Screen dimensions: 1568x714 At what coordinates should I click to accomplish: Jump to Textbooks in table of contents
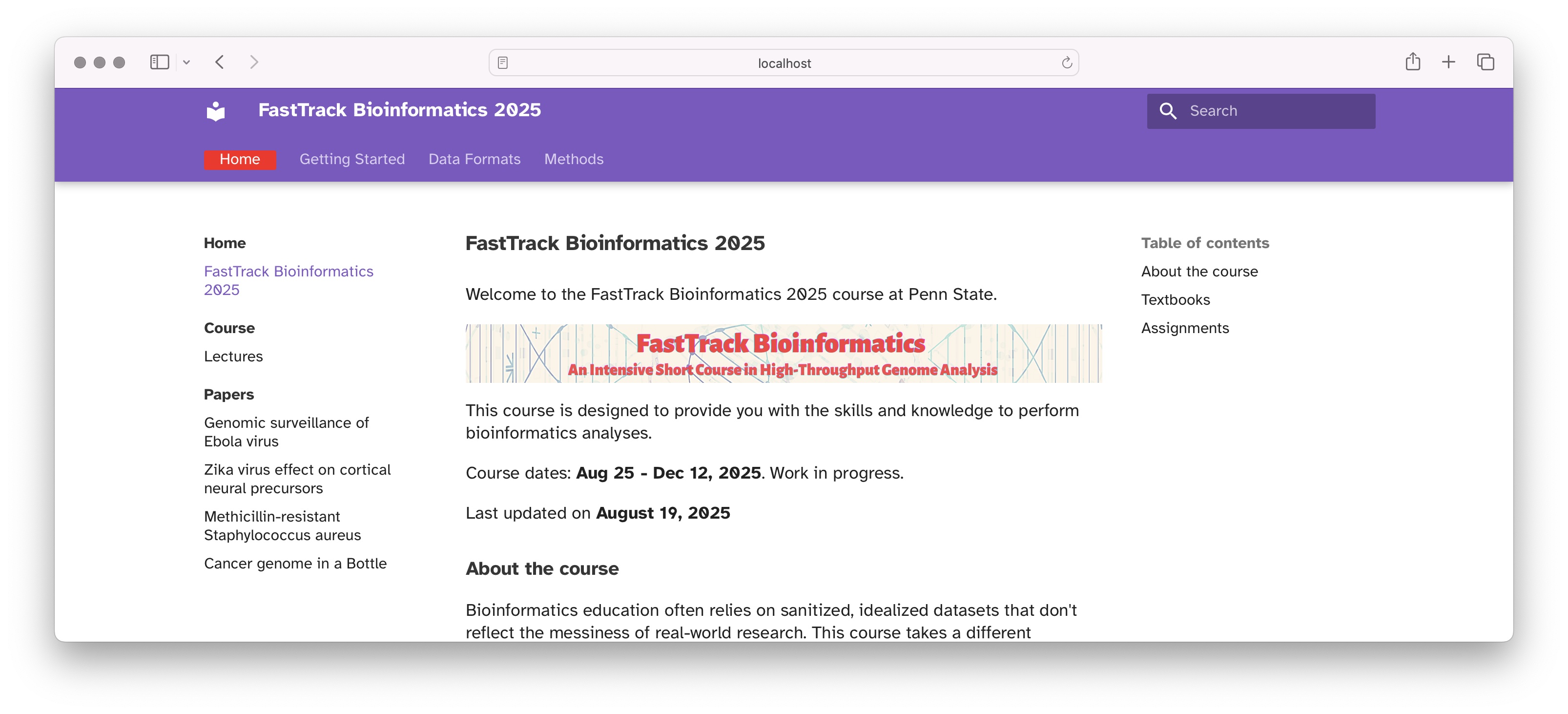(1175, 299)
